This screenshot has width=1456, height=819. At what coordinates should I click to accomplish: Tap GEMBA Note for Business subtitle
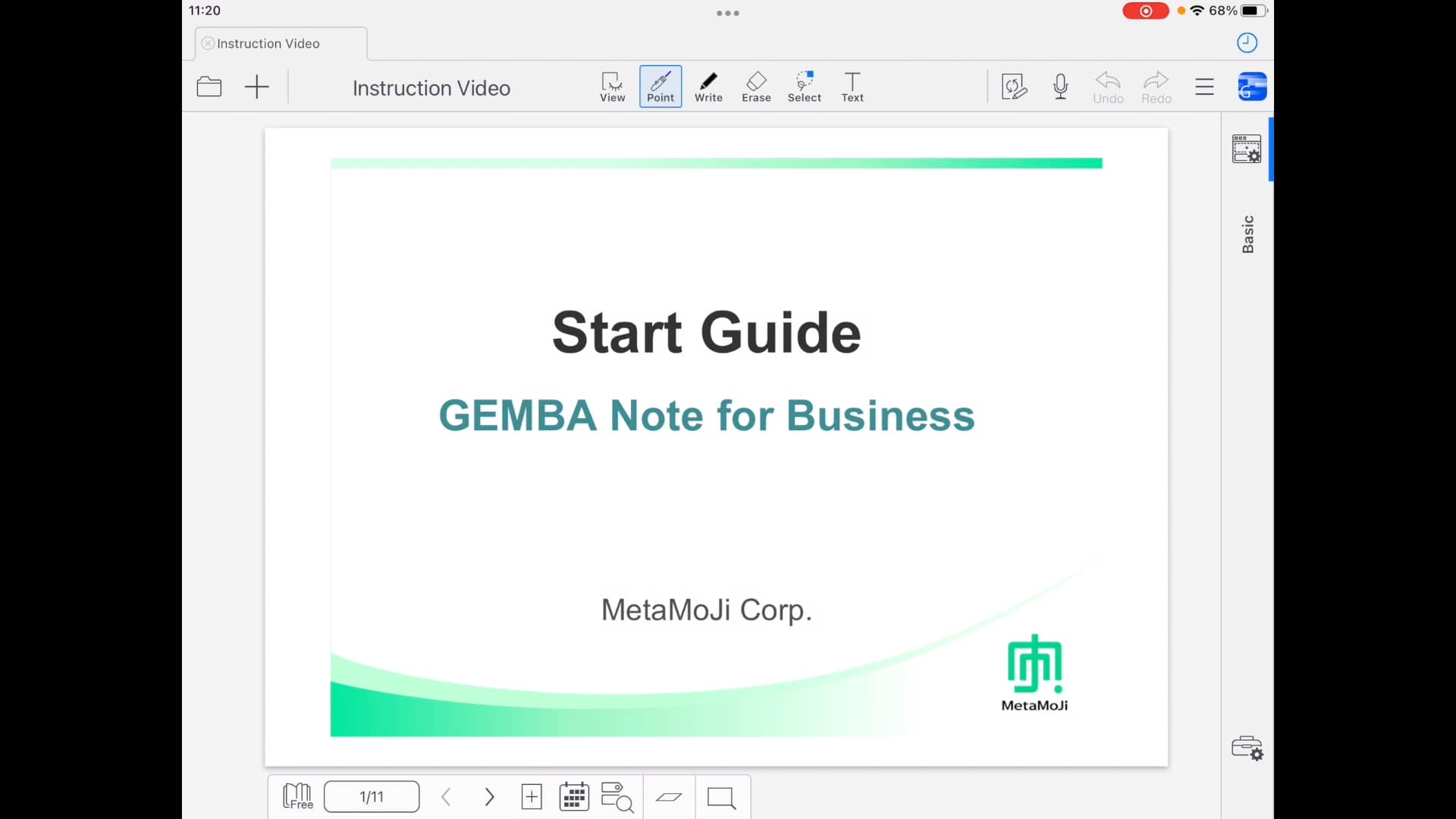click(707, 416)
